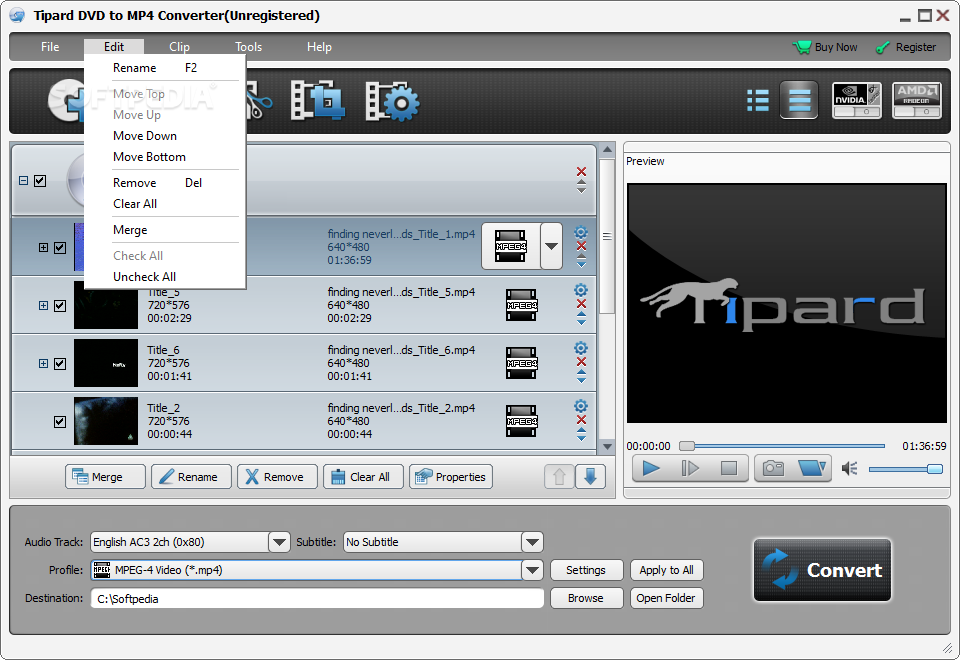The image size is (960, 660).
Task: Choose Rename from Edit menu
Action: coord(165,68)
